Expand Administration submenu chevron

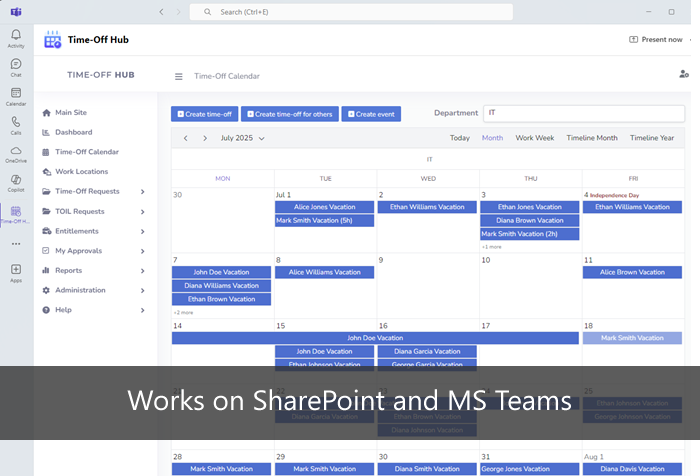click(142, 290)
